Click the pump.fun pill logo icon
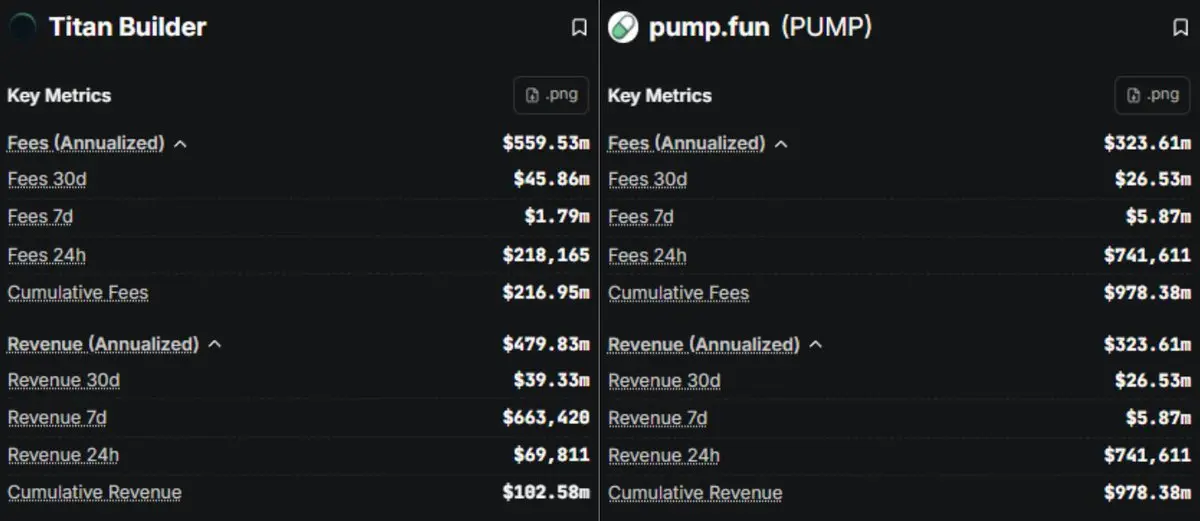This screenshot has height=521, width=1200. (622, 27)
